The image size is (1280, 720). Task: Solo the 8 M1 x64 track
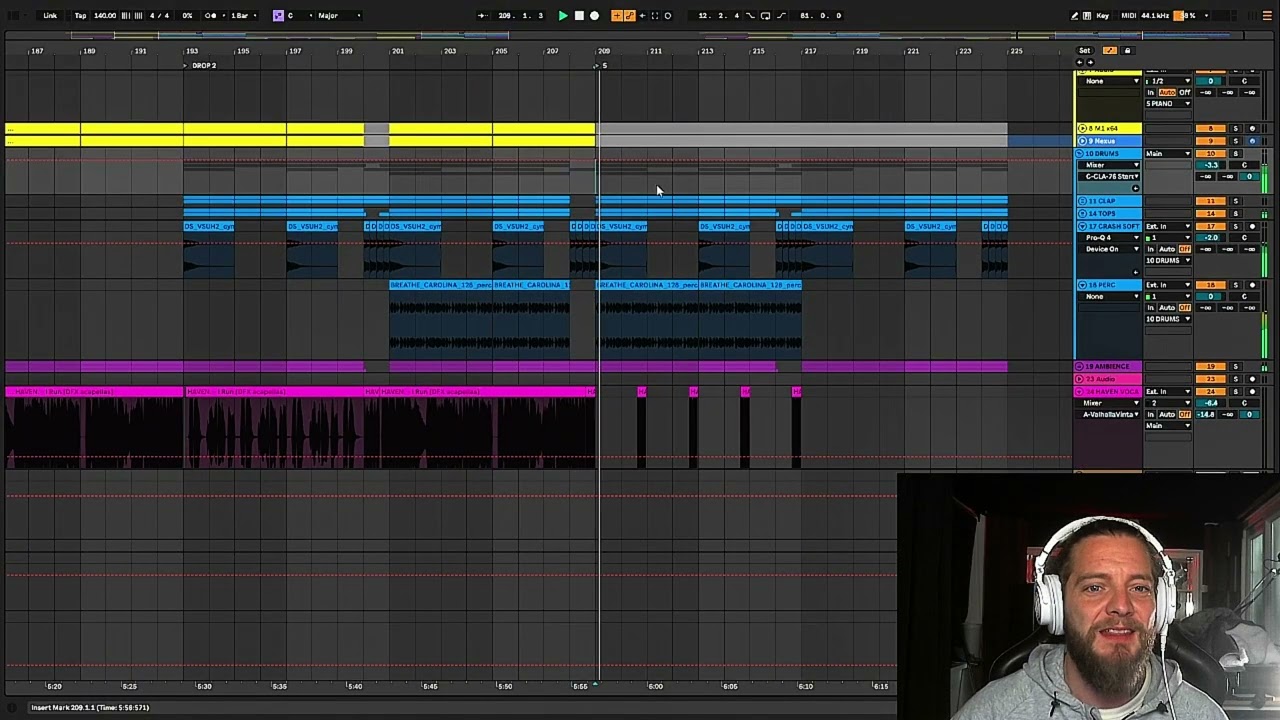tap(1235, 128)
